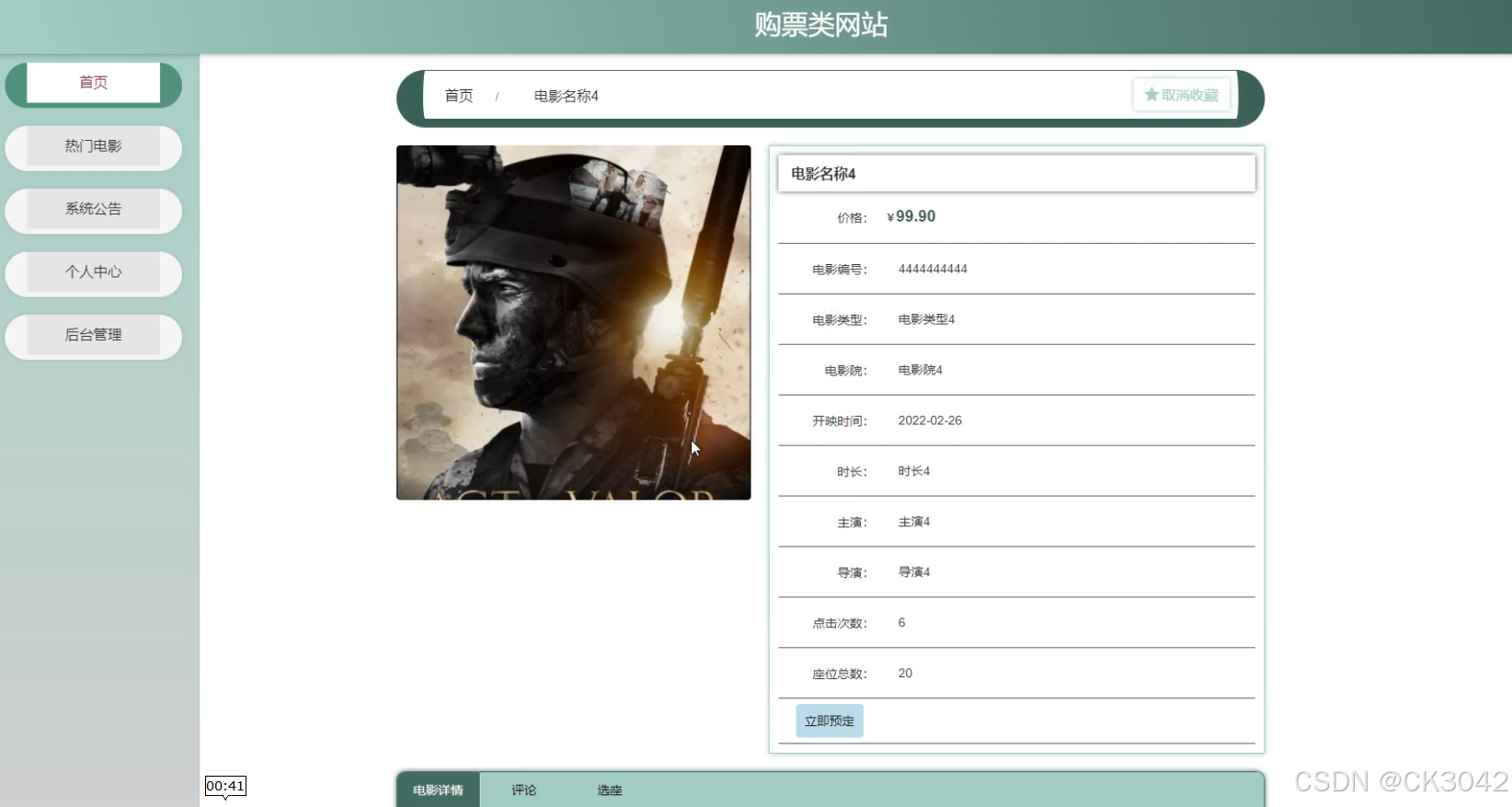1512x807 pixels.
Task: Click the total seats value 20
Action: click(905, 674)
